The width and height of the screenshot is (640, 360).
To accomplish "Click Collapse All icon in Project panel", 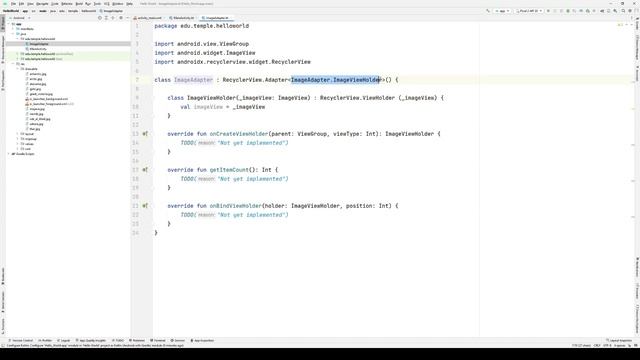I will (x=113, y=18).
